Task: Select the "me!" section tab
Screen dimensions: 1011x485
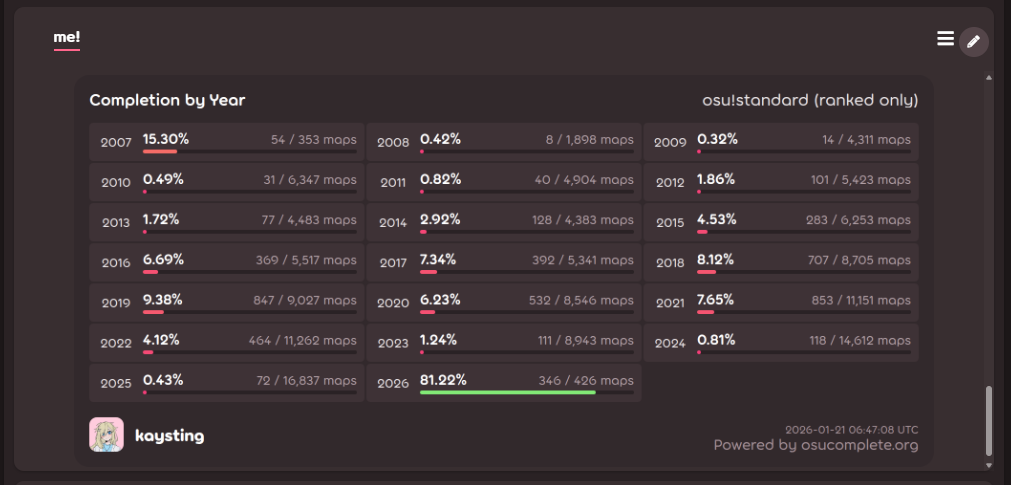Action: click(x=67, y=38)
